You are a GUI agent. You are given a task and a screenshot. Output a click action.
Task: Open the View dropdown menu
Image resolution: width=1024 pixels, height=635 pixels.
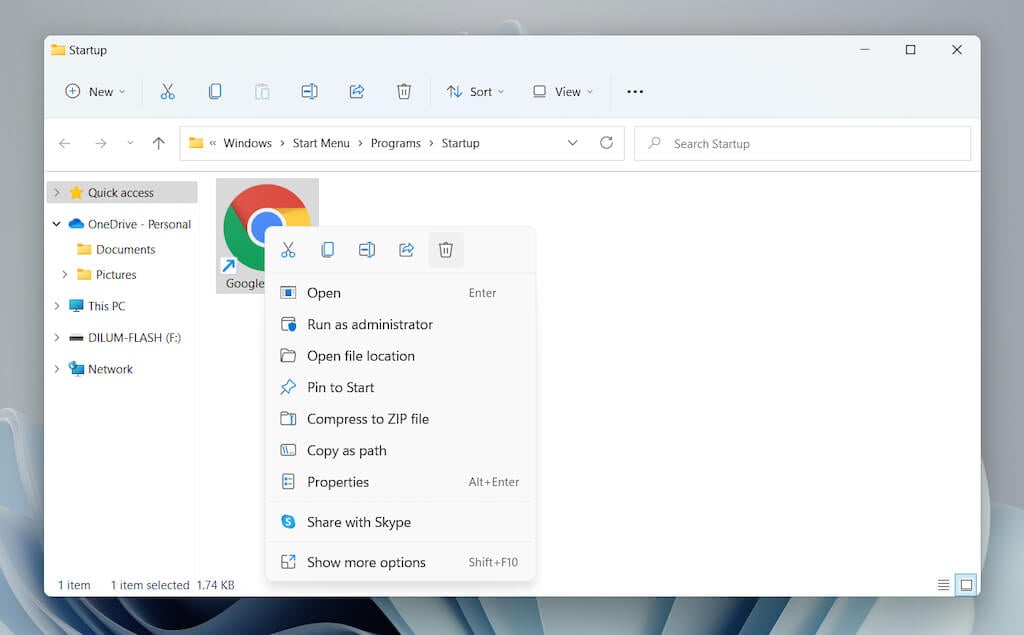tap(563, 91)
